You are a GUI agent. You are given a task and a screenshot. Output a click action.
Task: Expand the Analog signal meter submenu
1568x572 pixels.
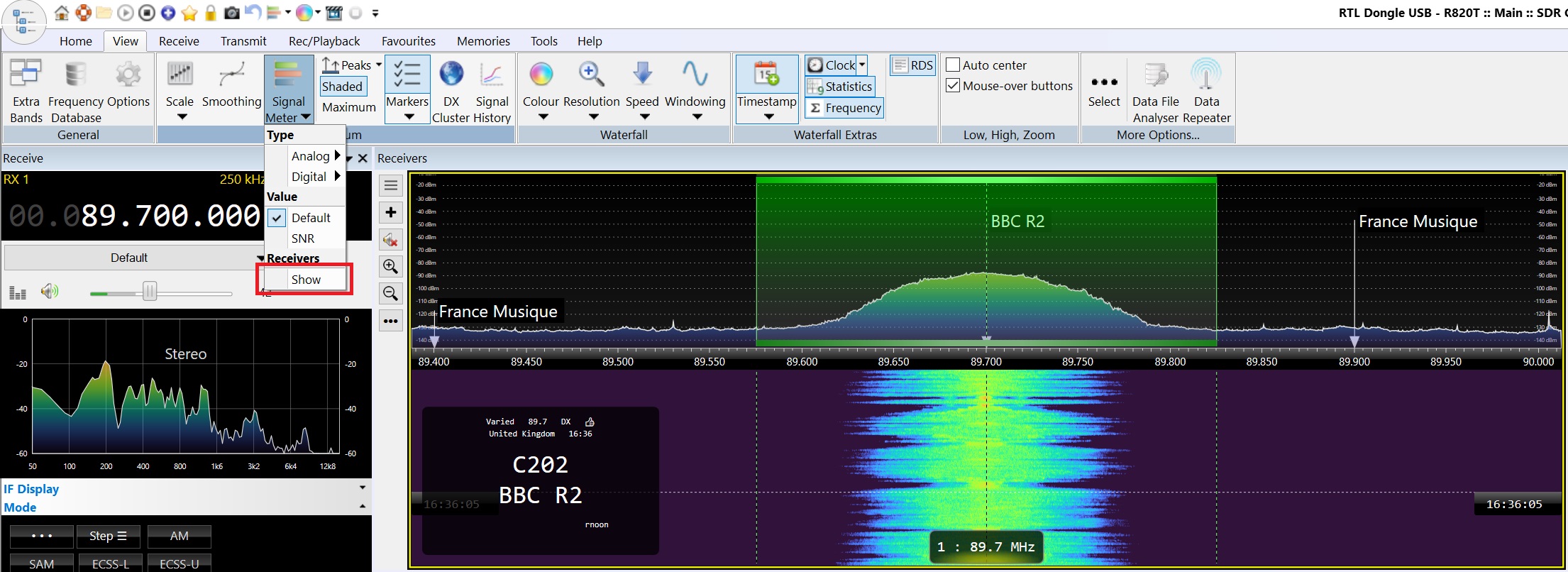tap(311, 156)
